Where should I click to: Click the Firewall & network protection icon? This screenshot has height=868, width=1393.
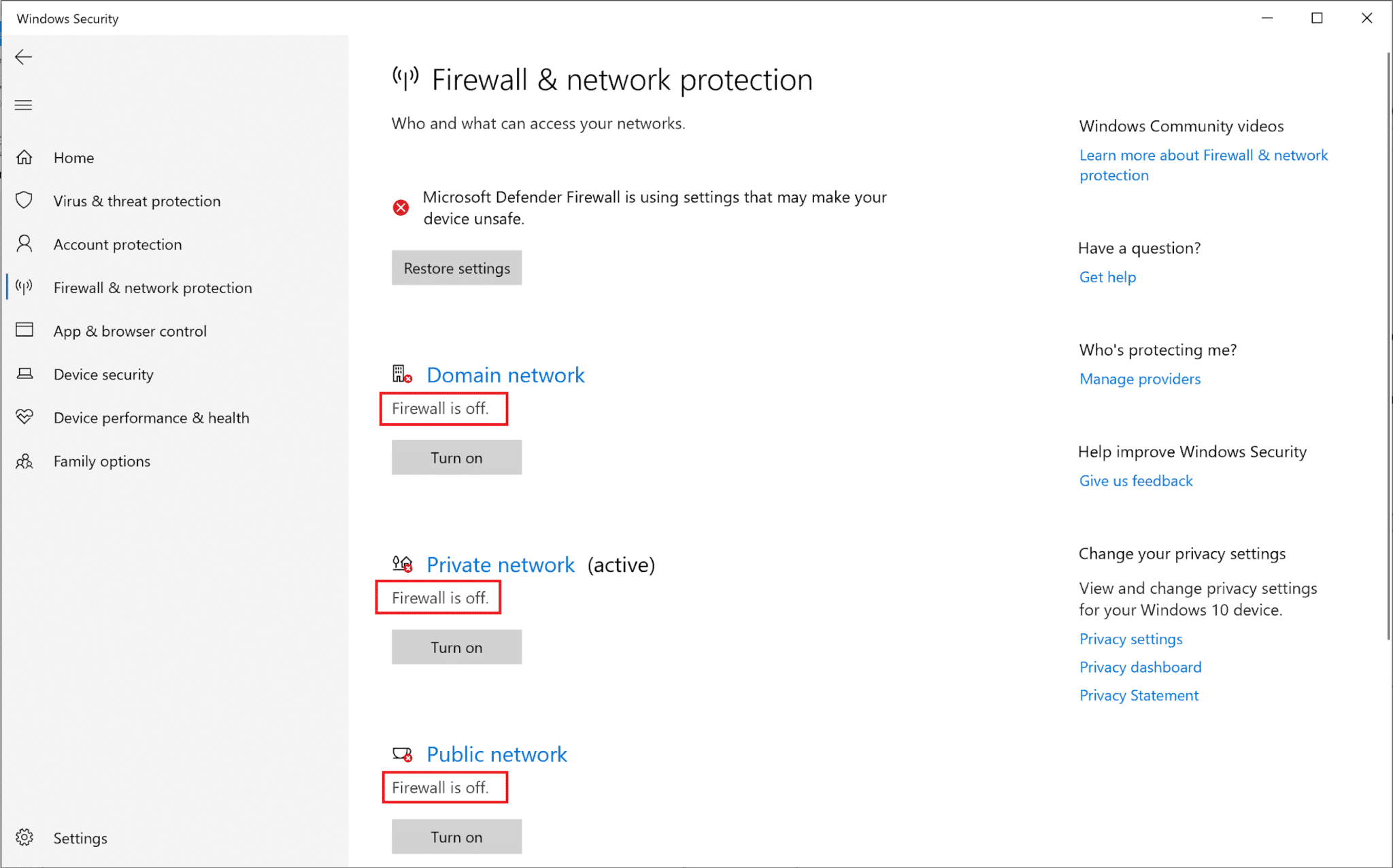point(26,287)
